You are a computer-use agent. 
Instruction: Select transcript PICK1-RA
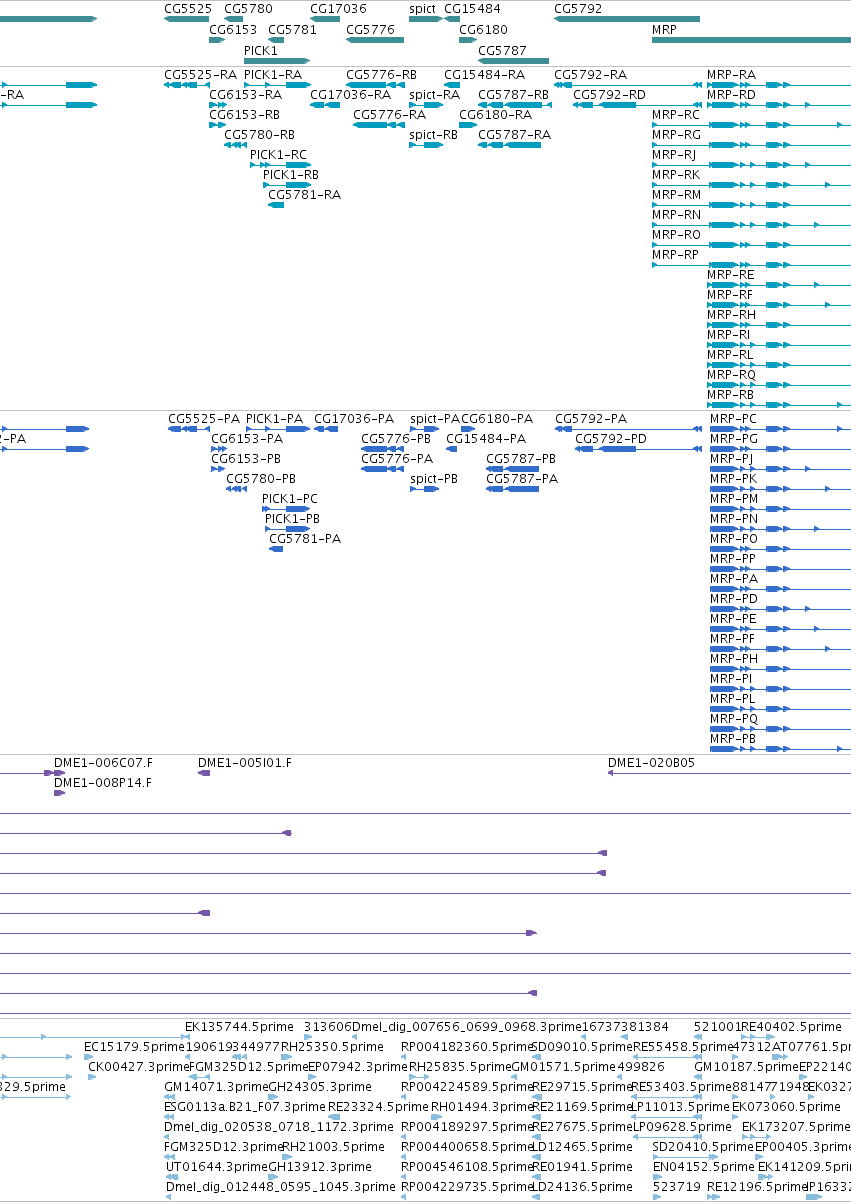pos(273,75)
